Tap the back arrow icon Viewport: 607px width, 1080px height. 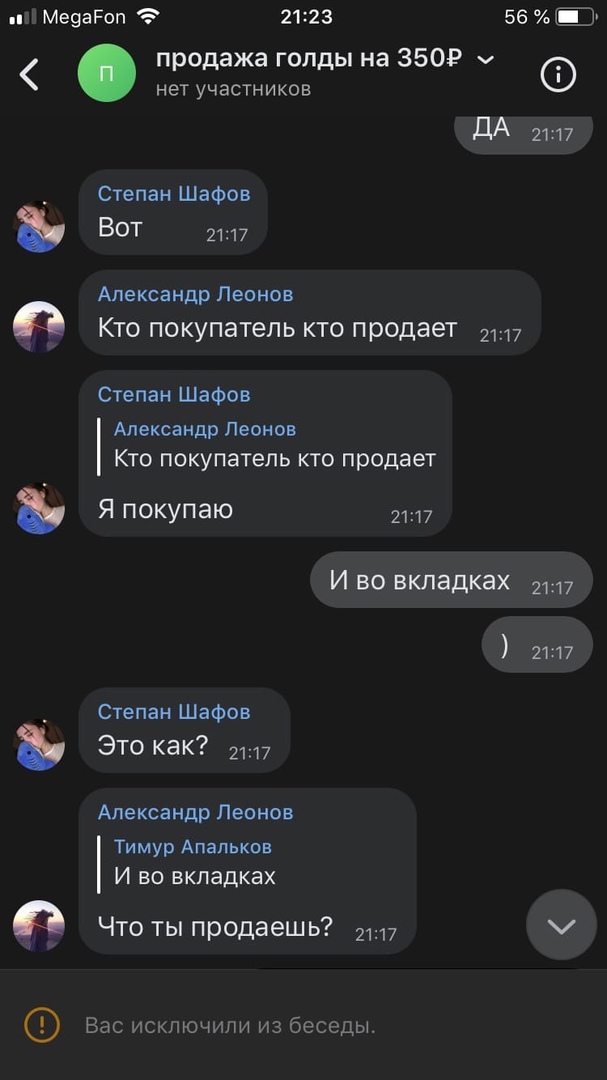[29, 74]
